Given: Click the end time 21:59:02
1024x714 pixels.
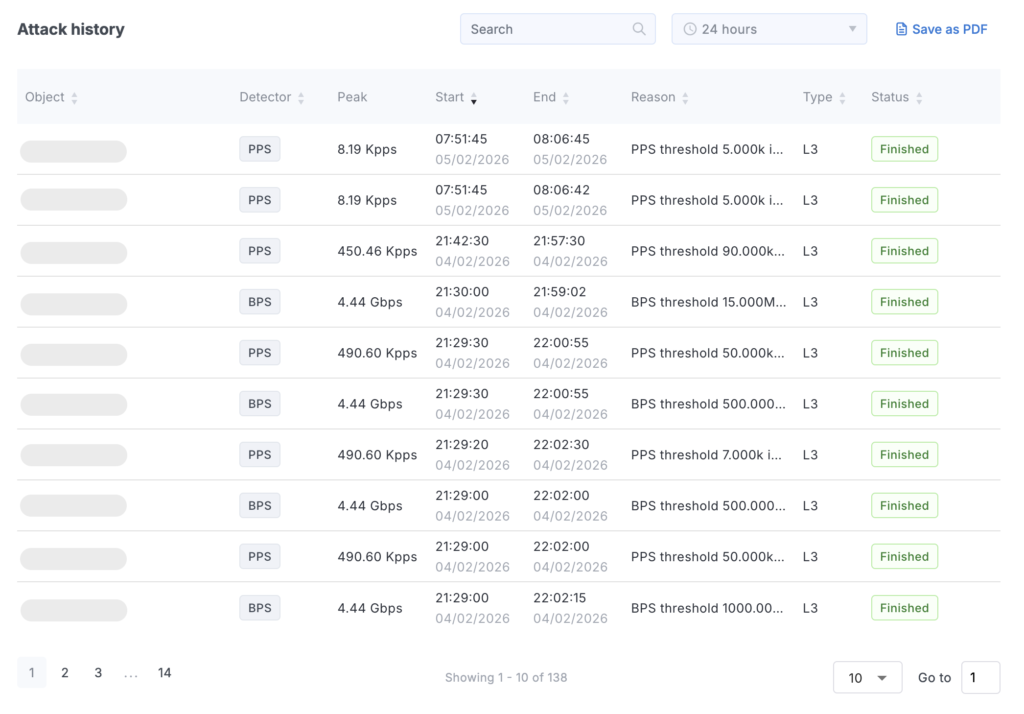Looking at the screenshot, I should [560, 292].
